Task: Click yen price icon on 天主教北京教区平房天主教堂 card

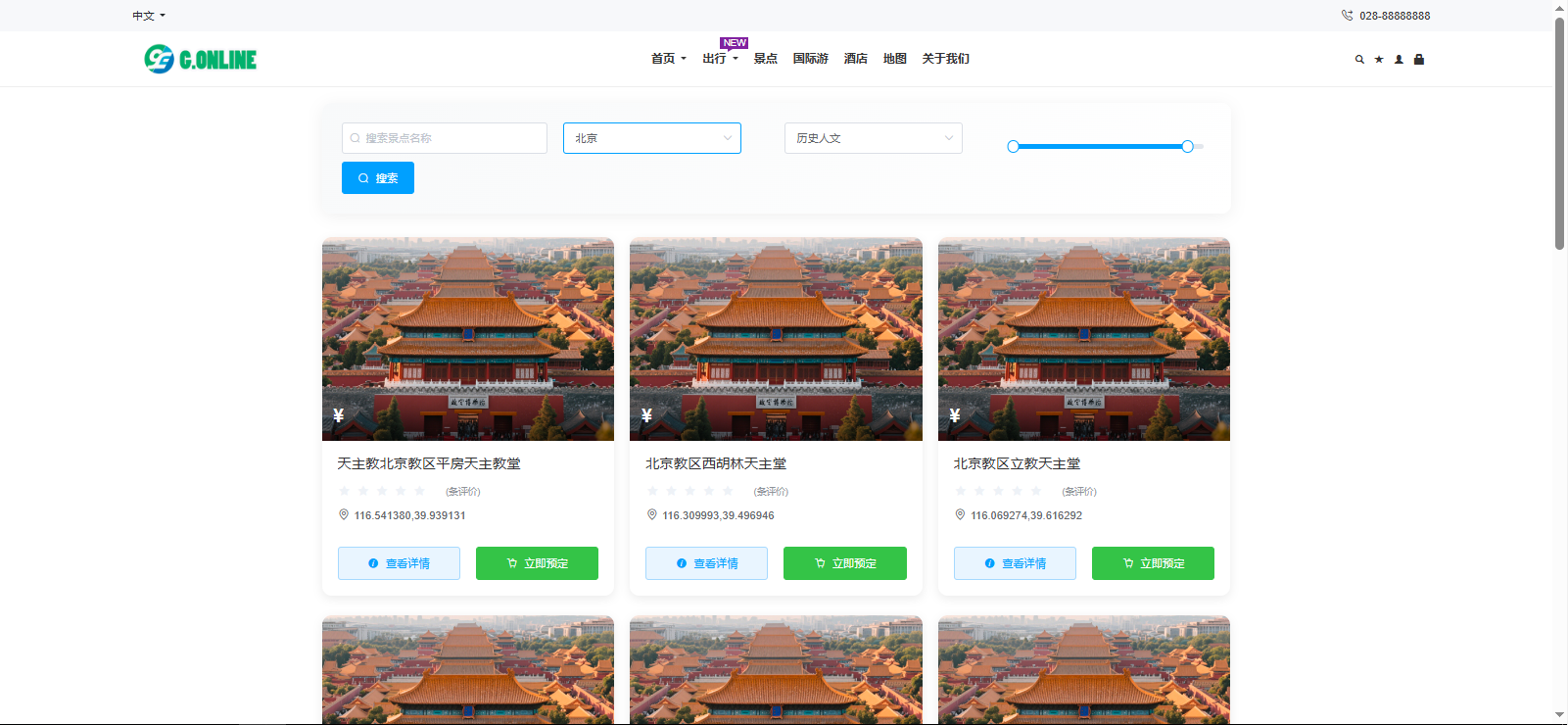Action: pyautogui.click(x=338, y=415)
